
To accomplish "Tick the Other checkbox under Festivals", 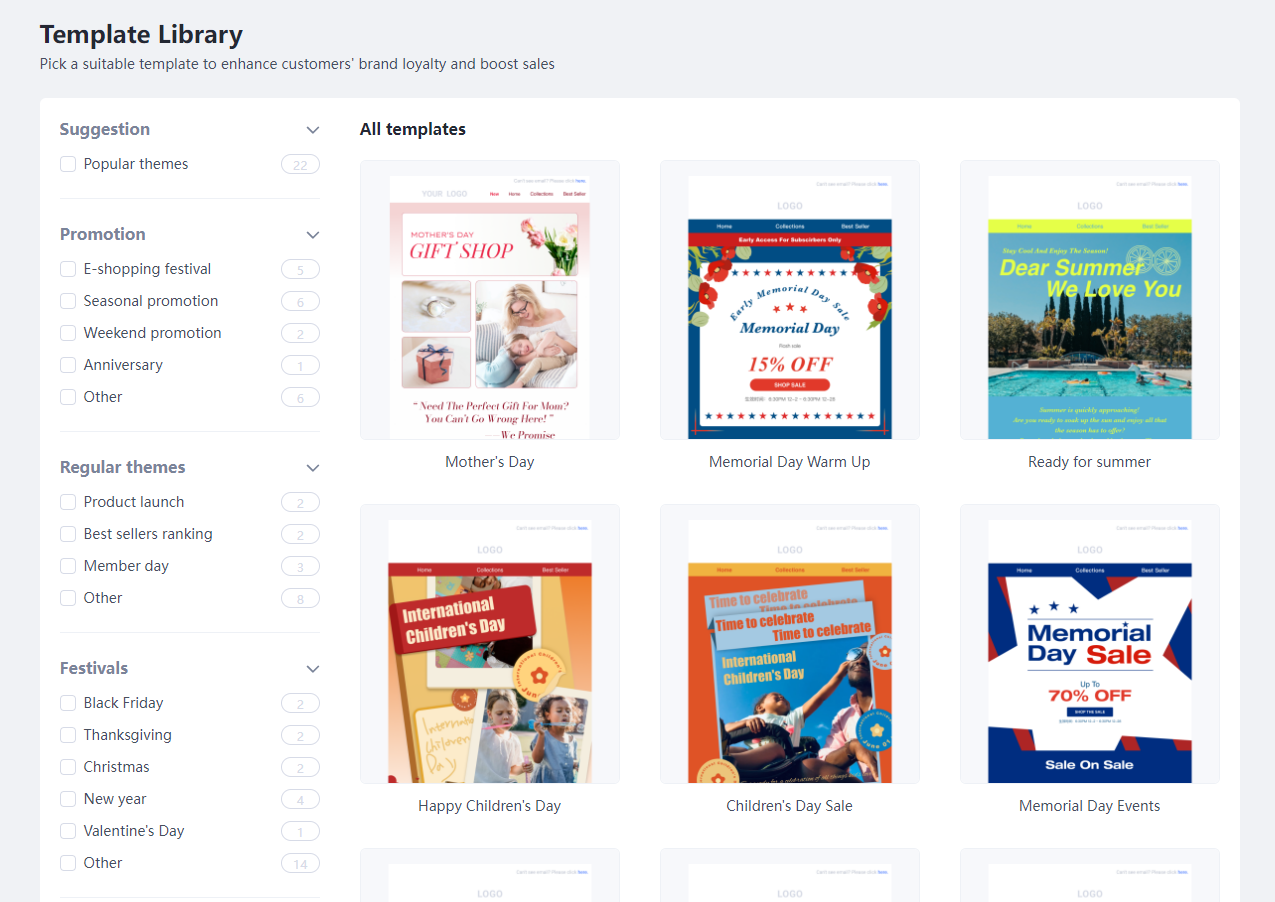I will click(68, 863).
